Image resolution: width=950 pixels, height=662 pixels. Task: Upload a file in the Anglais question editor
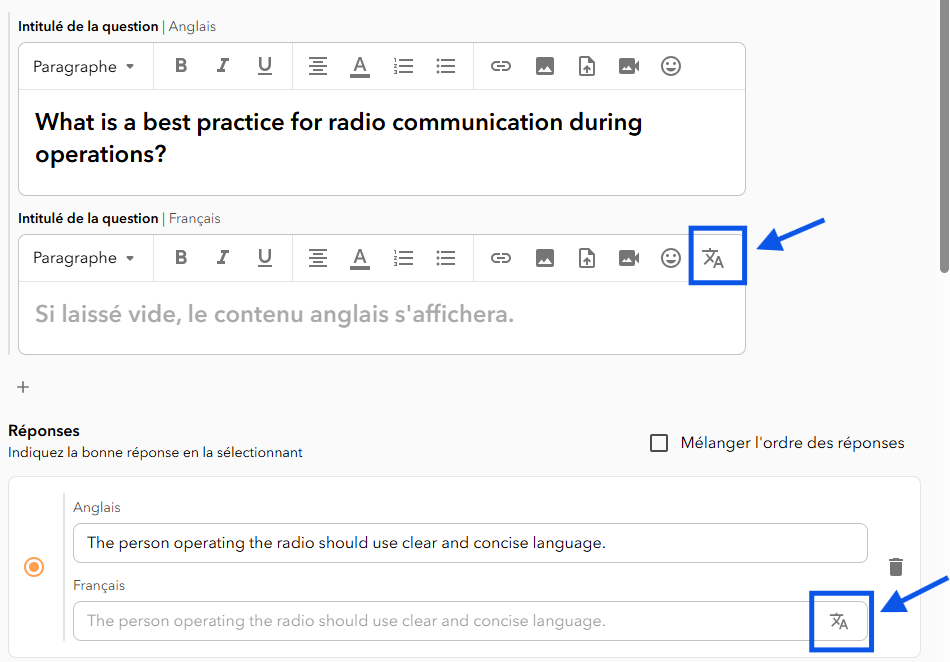586,65
